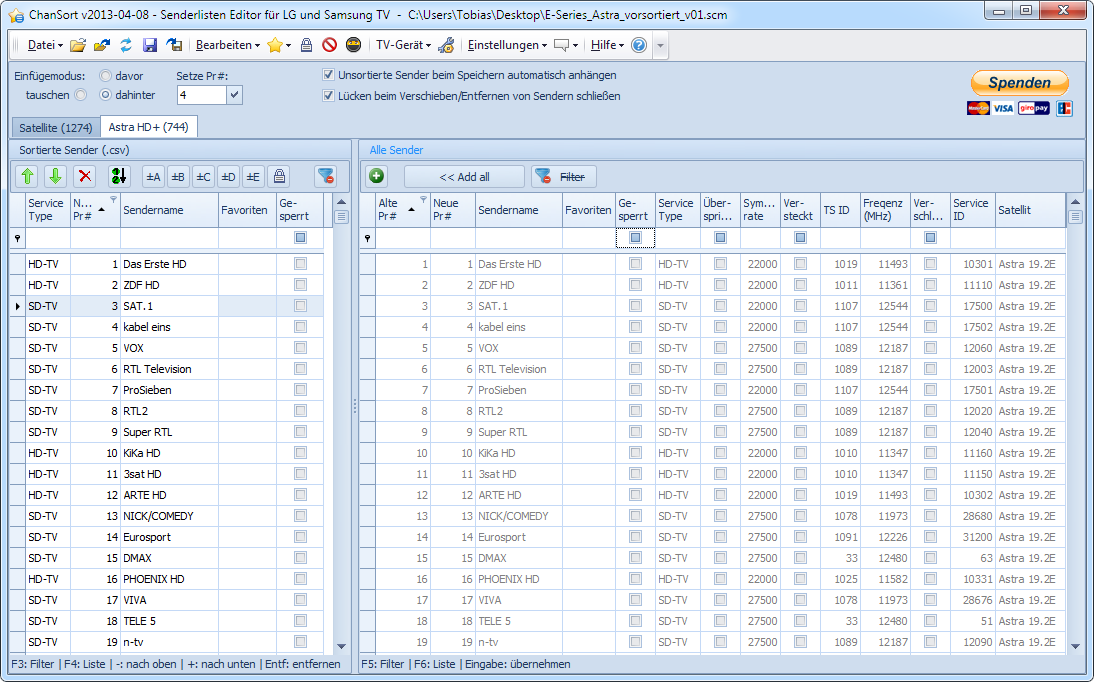Click the '<< Add all' button

coord(465,177)
